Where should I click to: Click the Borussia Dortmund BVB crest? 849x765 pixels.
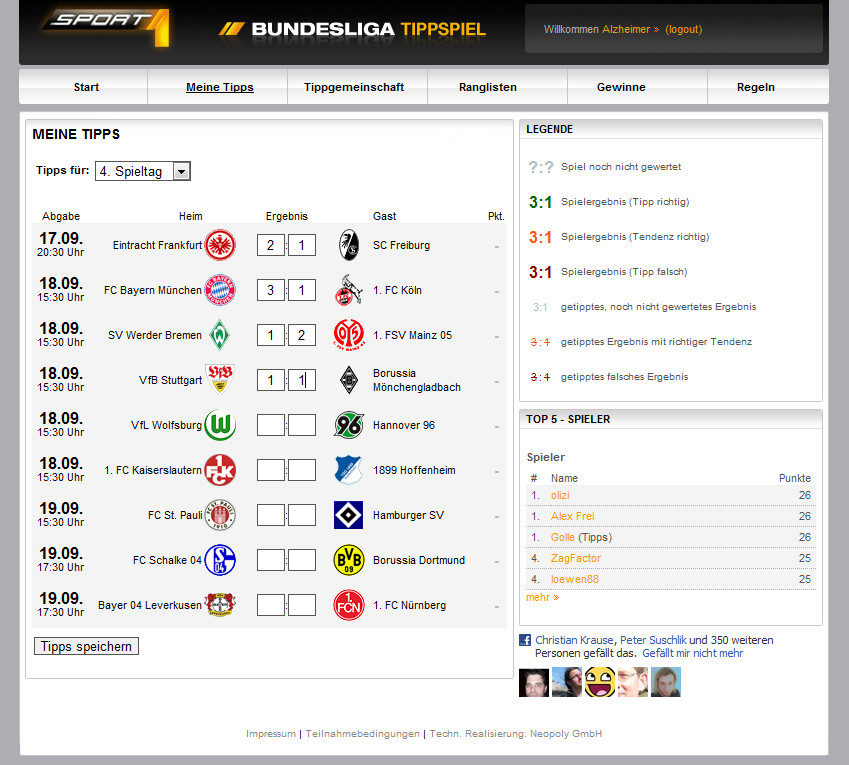(x=349, y=560)
